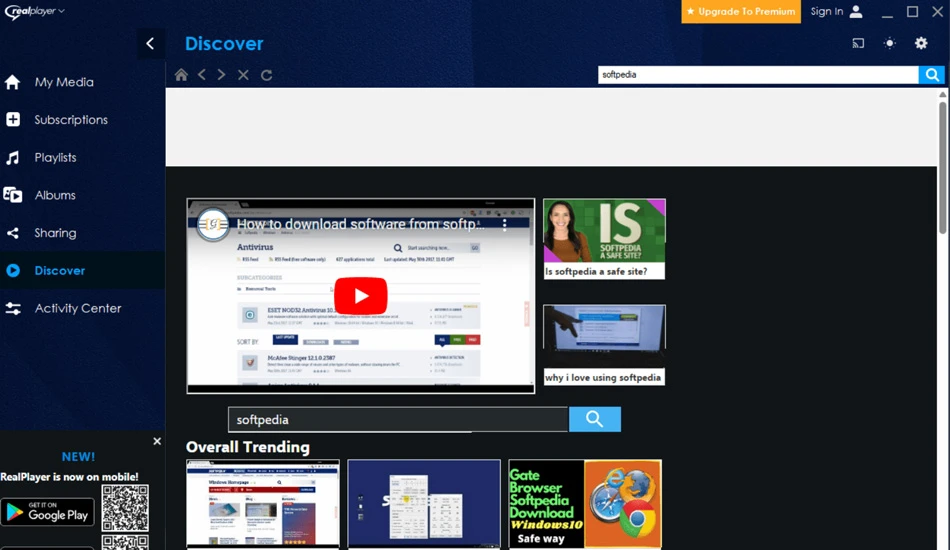Reload the Discover page
This screenshot has width=950, height=550.
click(x=266, y=75)
